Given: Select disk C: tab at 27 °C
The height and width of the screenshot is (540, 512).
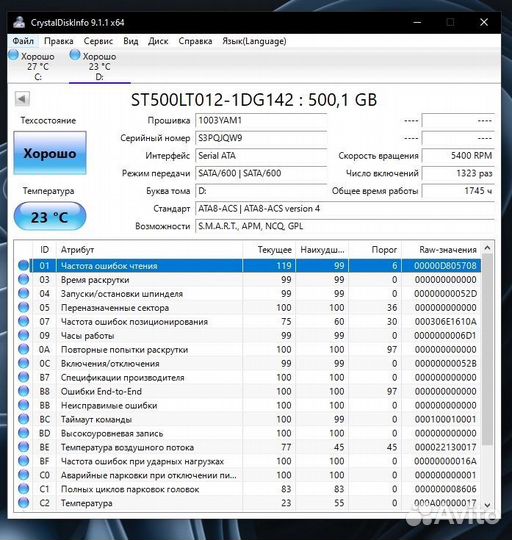Looking at the screenshot, I should click(34, 66).
